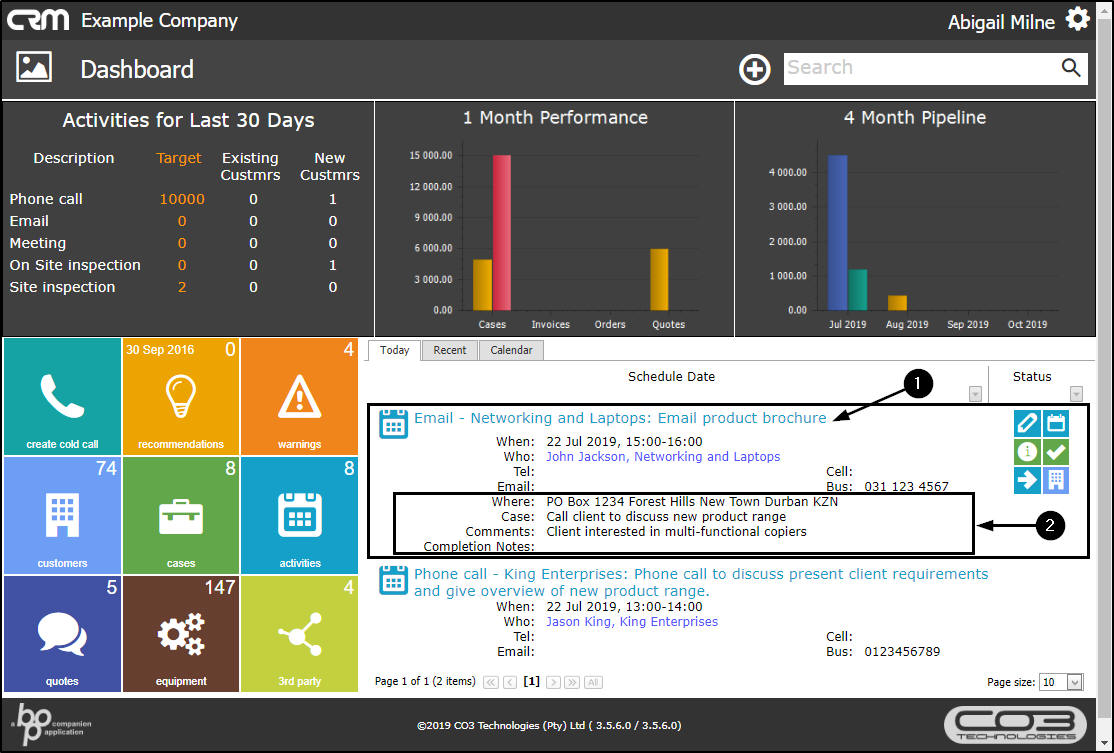Go to next page in pager

(x=553, y=682)
